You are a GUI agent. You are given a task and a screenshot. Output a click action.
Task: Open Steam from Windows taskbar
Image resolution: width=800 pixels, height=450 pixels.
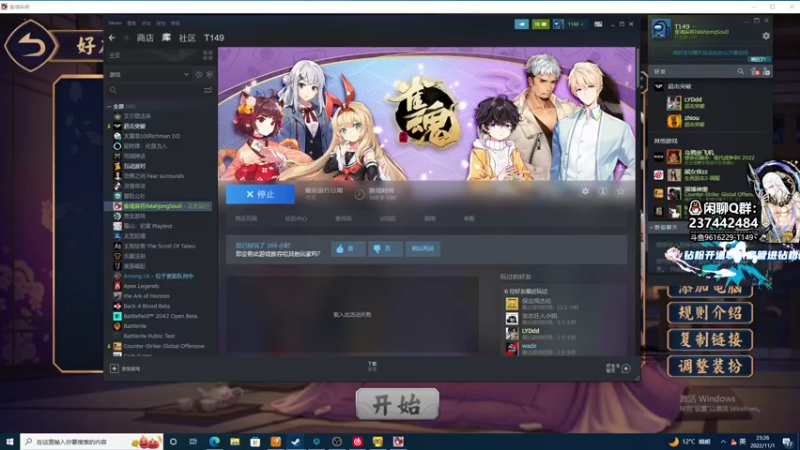point(295,441)
